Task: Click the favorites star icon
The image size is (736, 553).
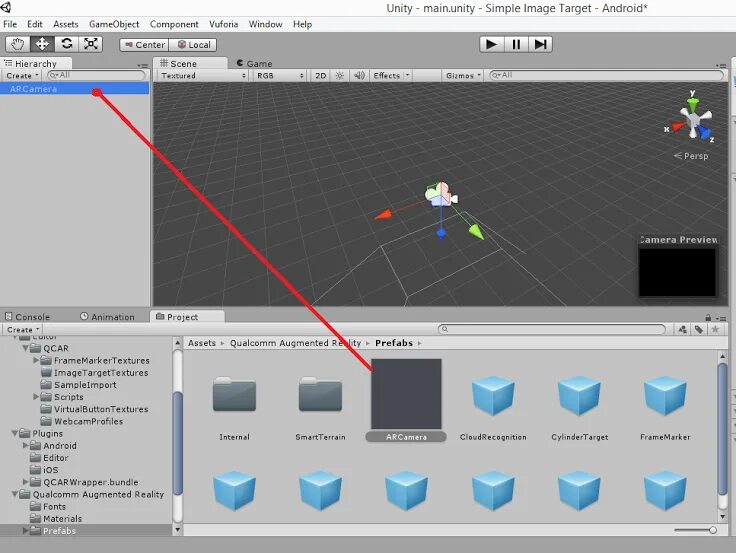Action: [x=715, y=330]
